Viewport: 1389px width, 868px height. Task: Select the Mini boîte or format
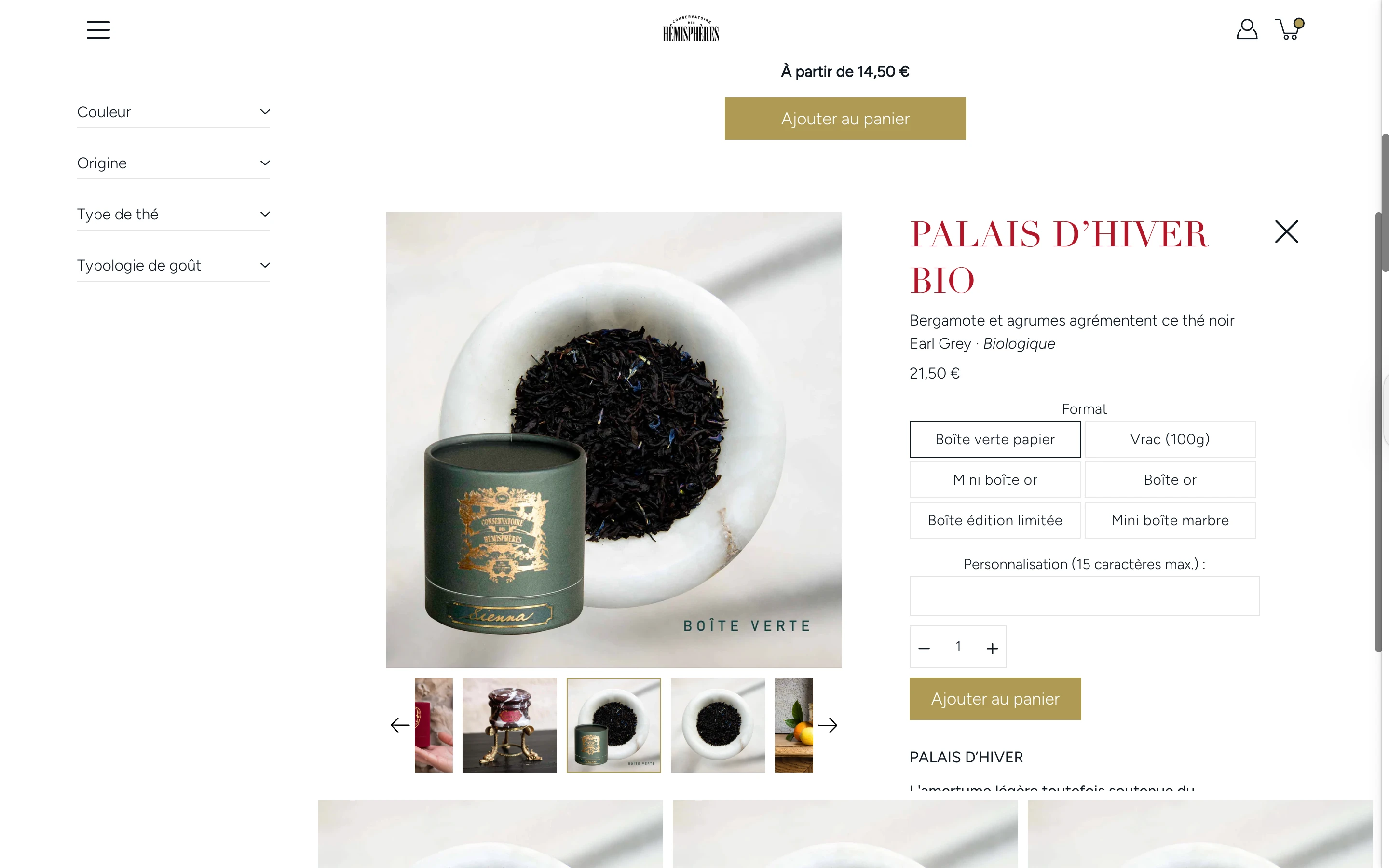994,480
